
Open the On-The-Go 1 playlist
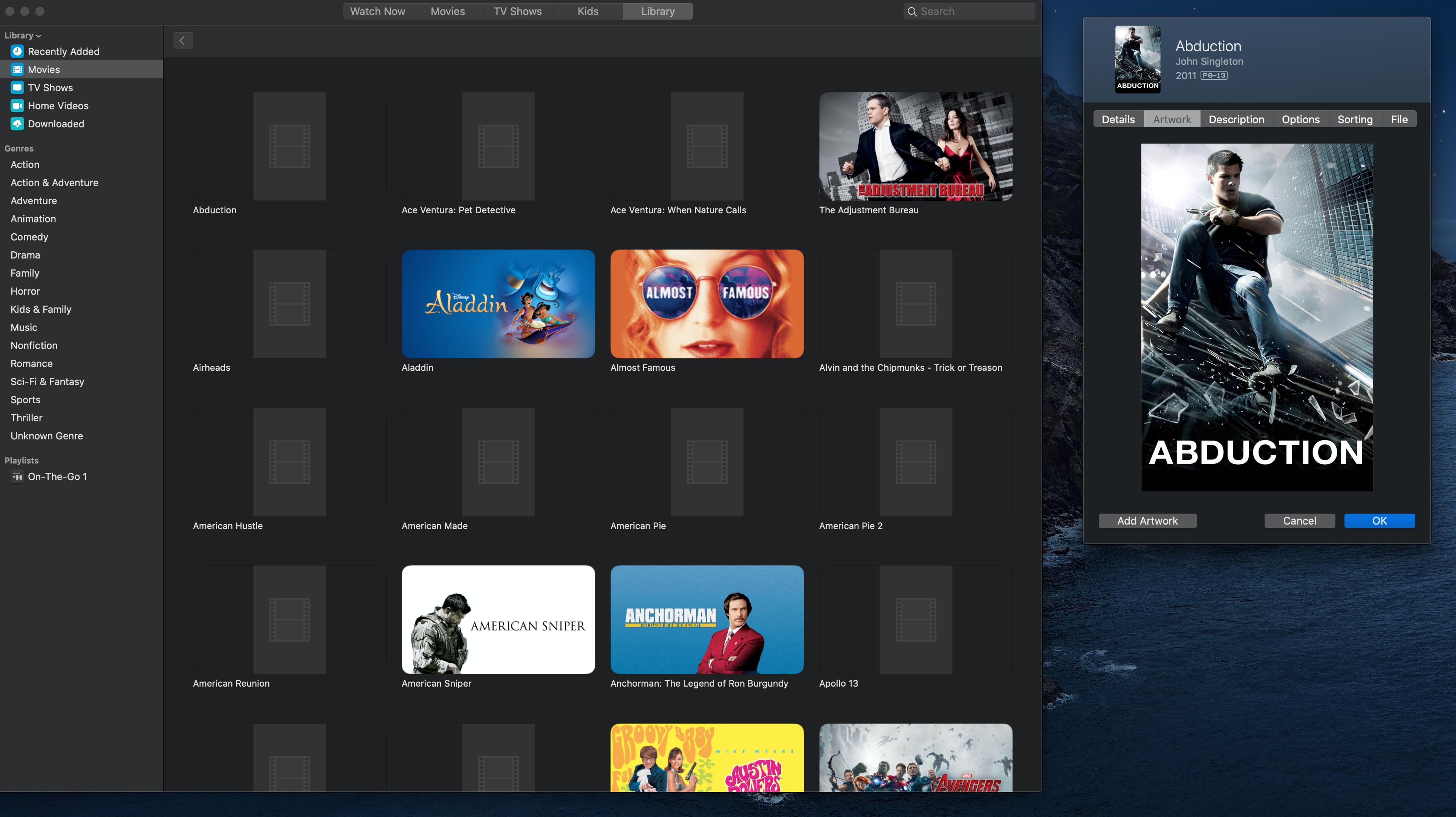pos(81,477)
